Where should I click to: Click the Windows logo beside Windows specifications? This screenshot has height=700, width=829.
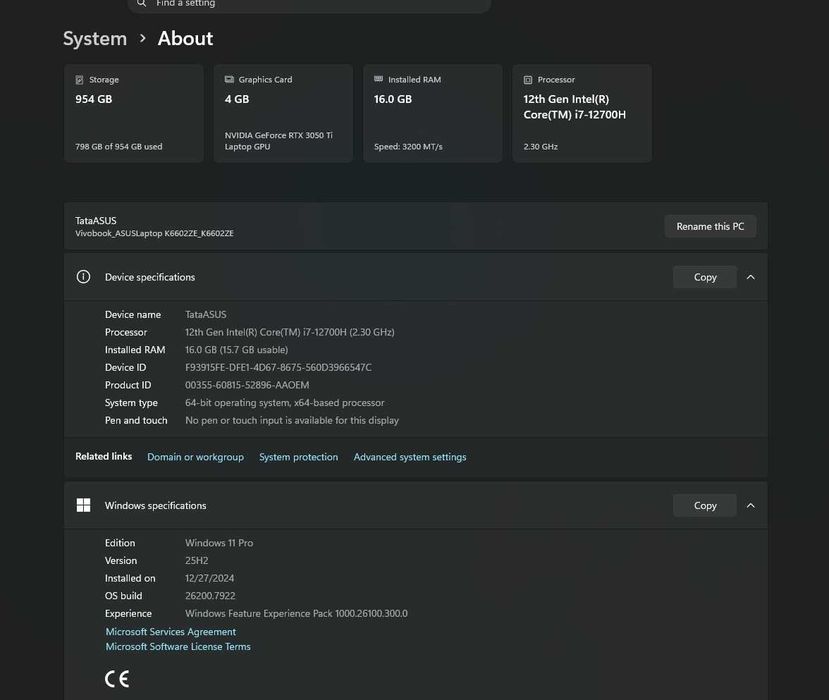[x=84, y=505]
